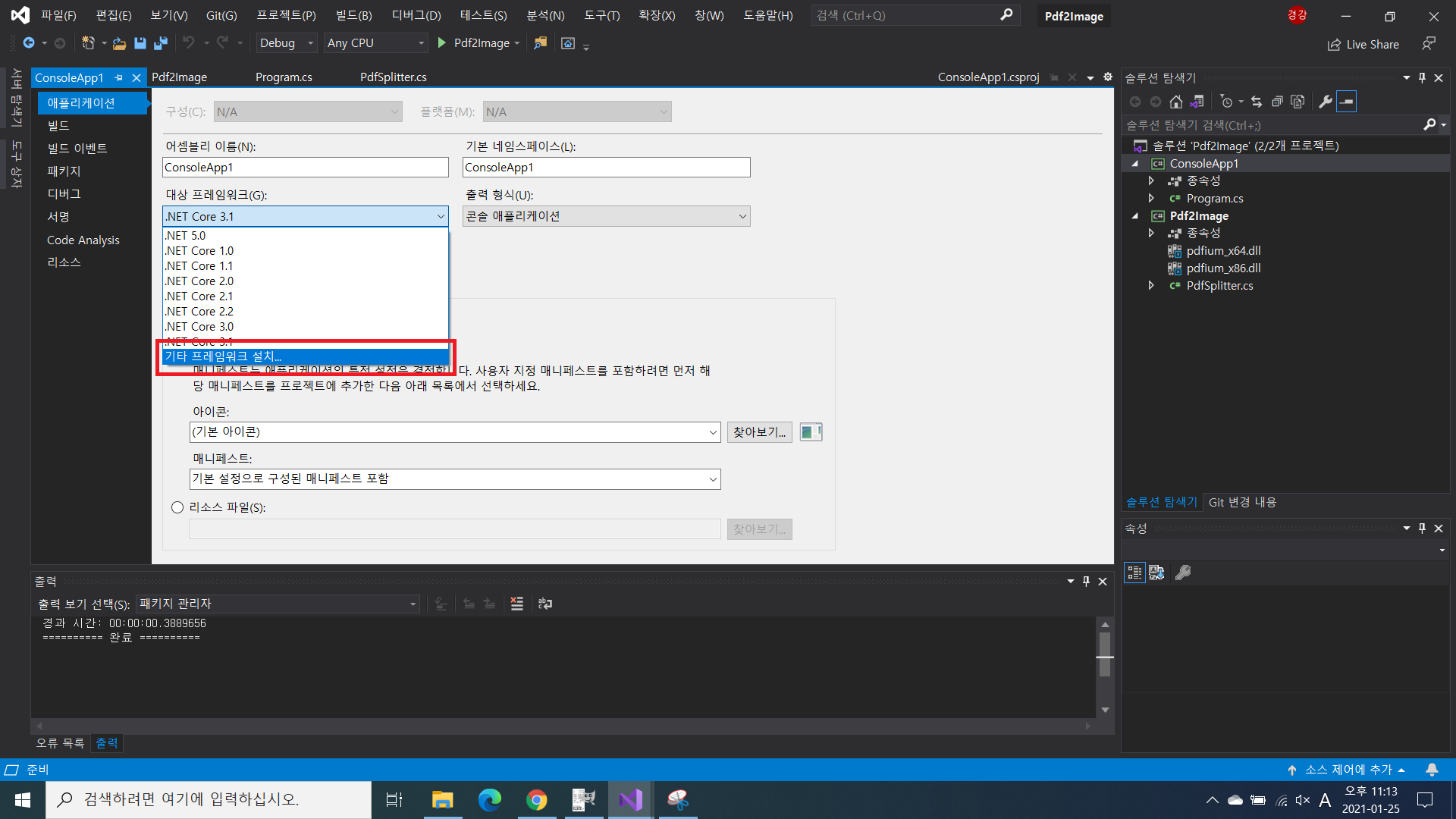Screen dimensions: 1456x819
Task: Click the Open File folder icon
Action: pyautogui.click(x=119, y=43)
